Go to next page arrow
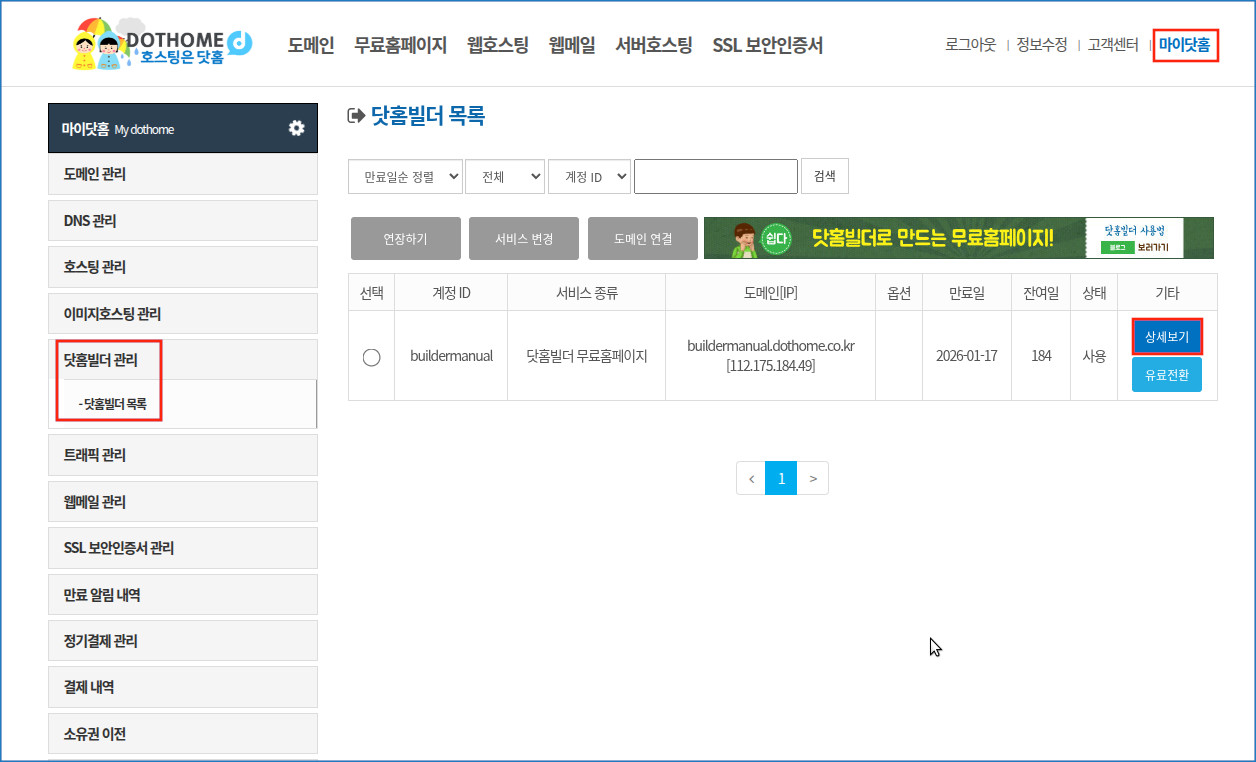The width and height of the screenshot is (1256, 762). pos(813,478)
